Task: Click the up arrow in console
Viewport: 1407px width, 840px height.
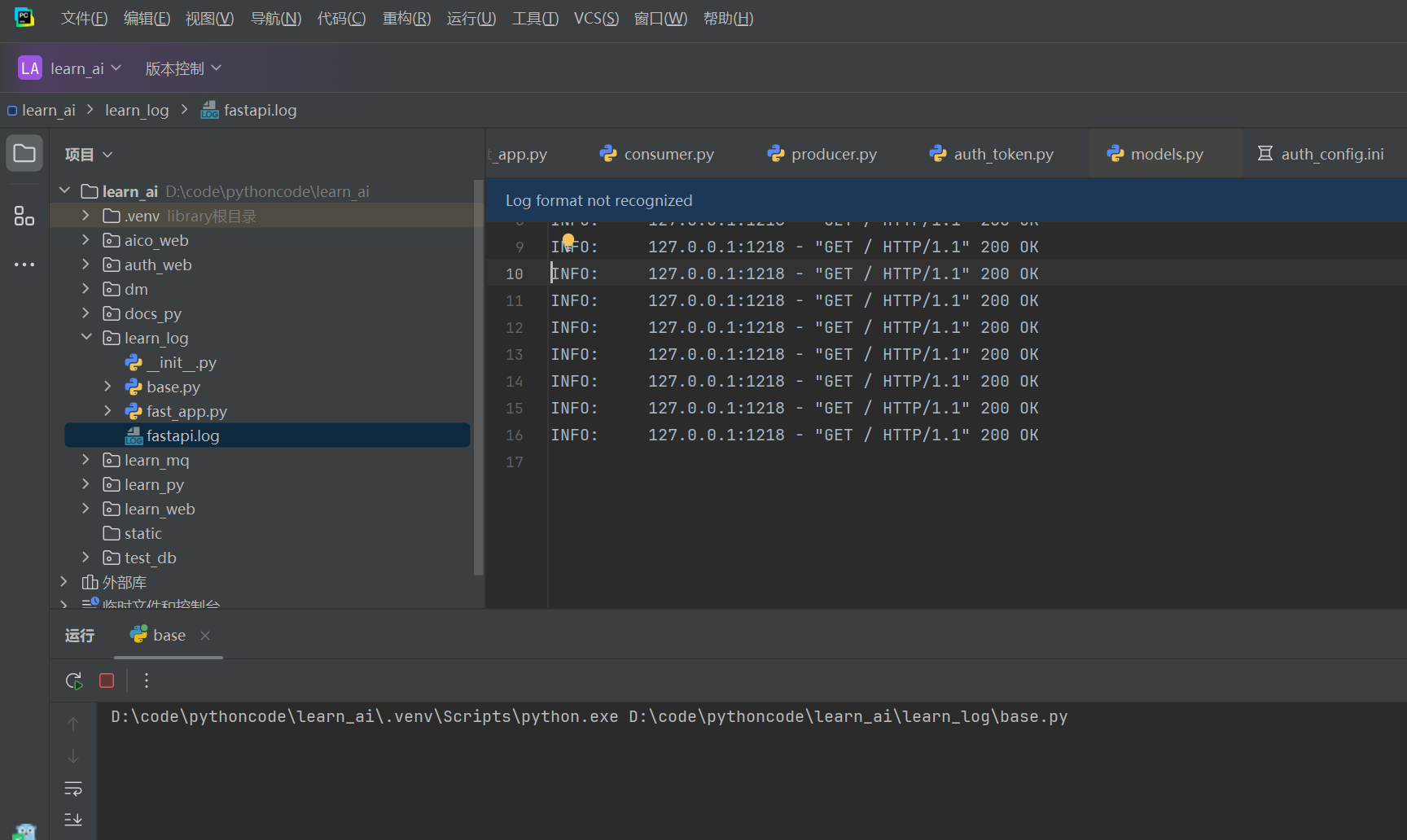Action: tap(73, 724)
